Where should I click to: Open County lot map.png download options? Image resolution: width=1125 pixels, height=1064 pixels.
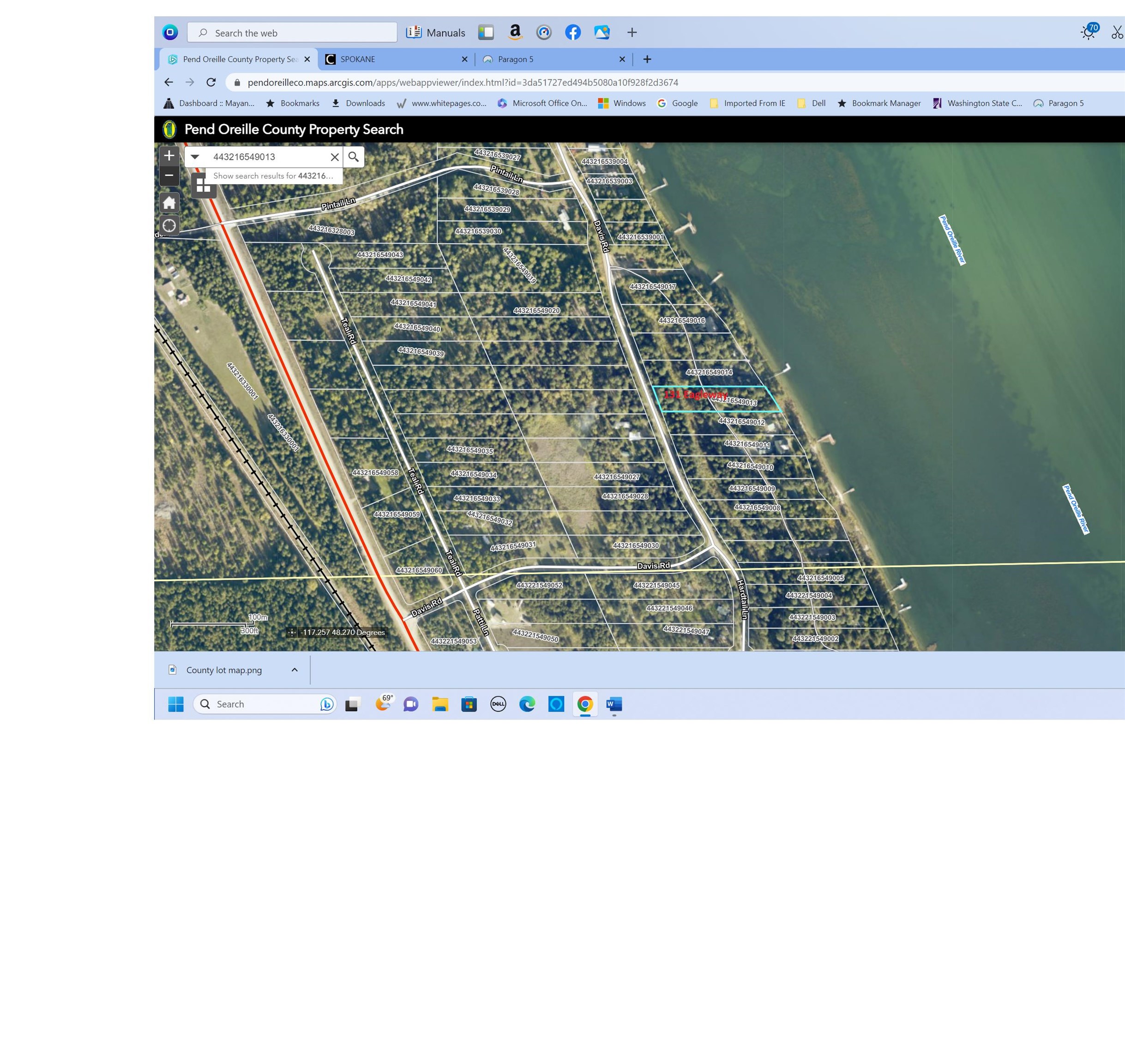(295, 670)
